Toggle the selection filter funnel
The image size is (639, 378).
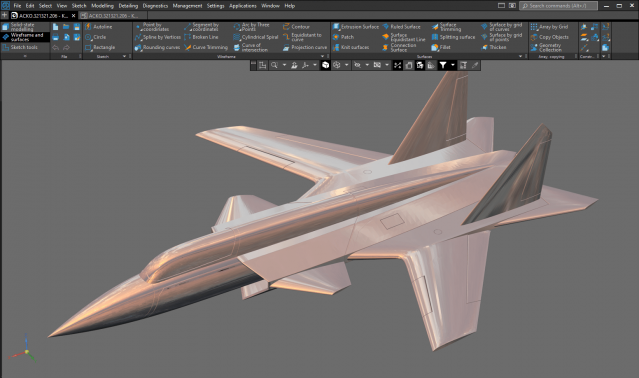point(443,65)
